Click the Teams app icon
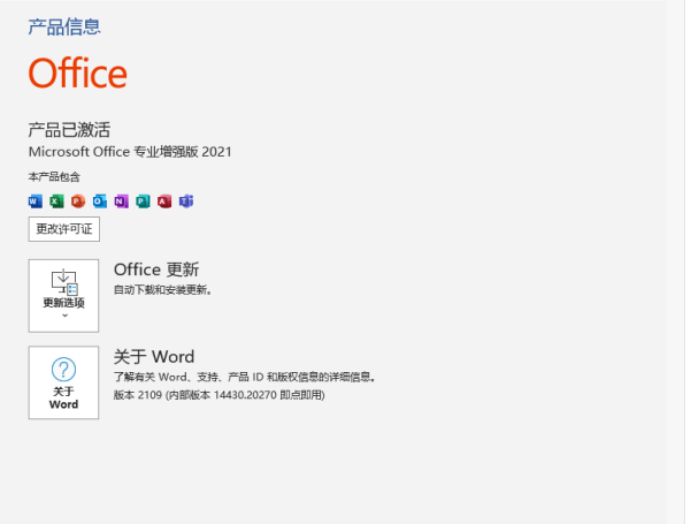 tap(186, 201)
